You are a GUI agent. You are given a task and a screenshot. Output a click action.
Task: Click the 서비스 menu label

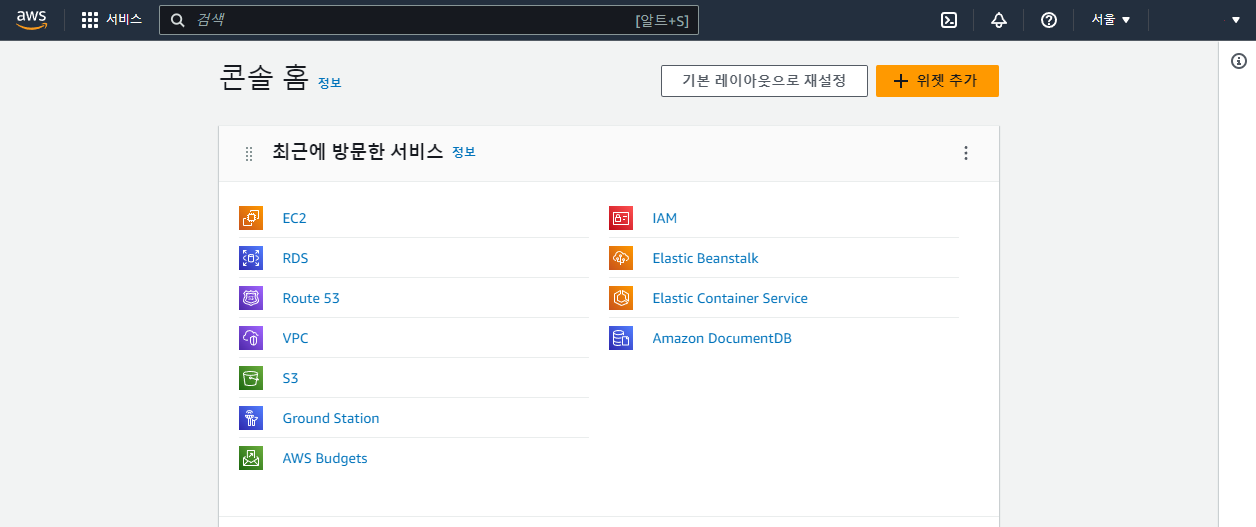tap(124, 20)
